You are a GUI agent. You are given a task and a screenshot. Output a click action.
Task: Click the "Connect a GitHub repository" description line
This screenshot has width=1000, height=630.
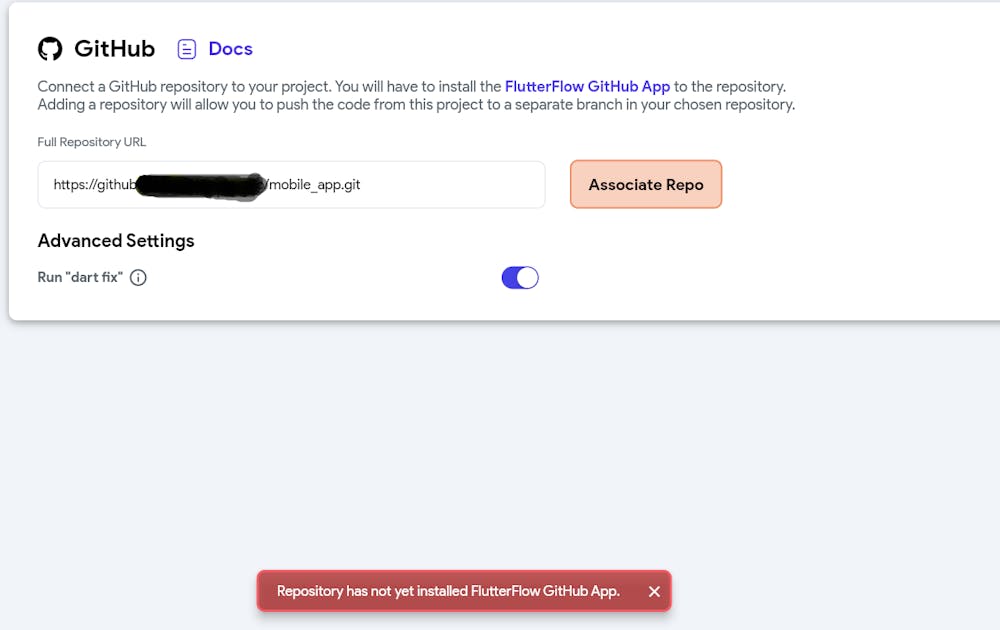(270, 87)
